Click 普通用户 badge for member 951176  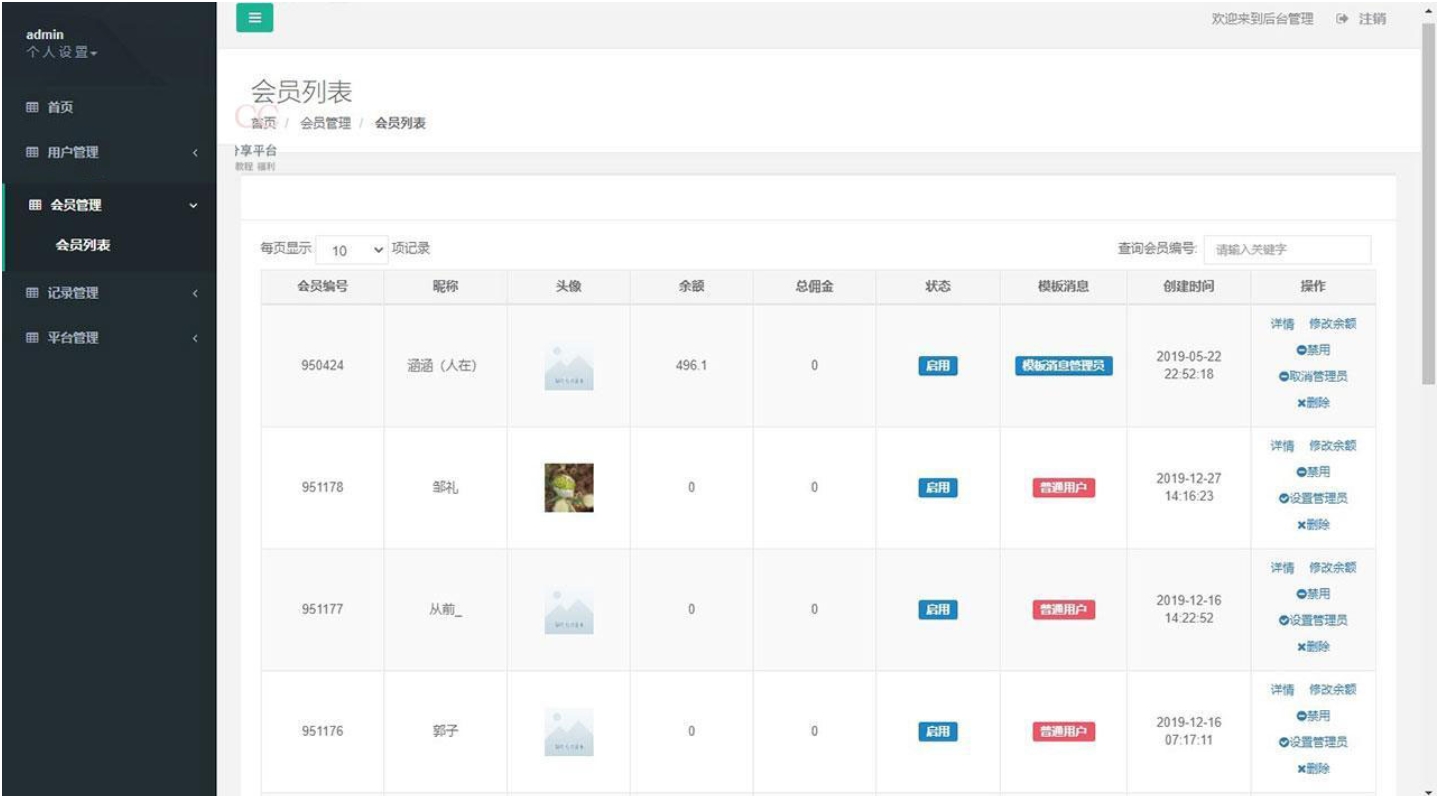[x=1064, y=732]
